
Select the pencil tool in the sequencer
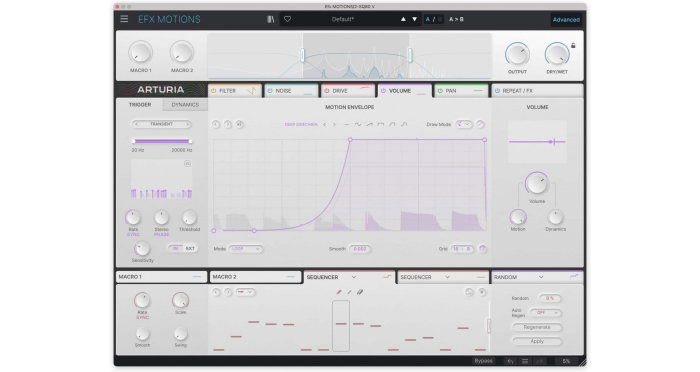tap(339, 292)
